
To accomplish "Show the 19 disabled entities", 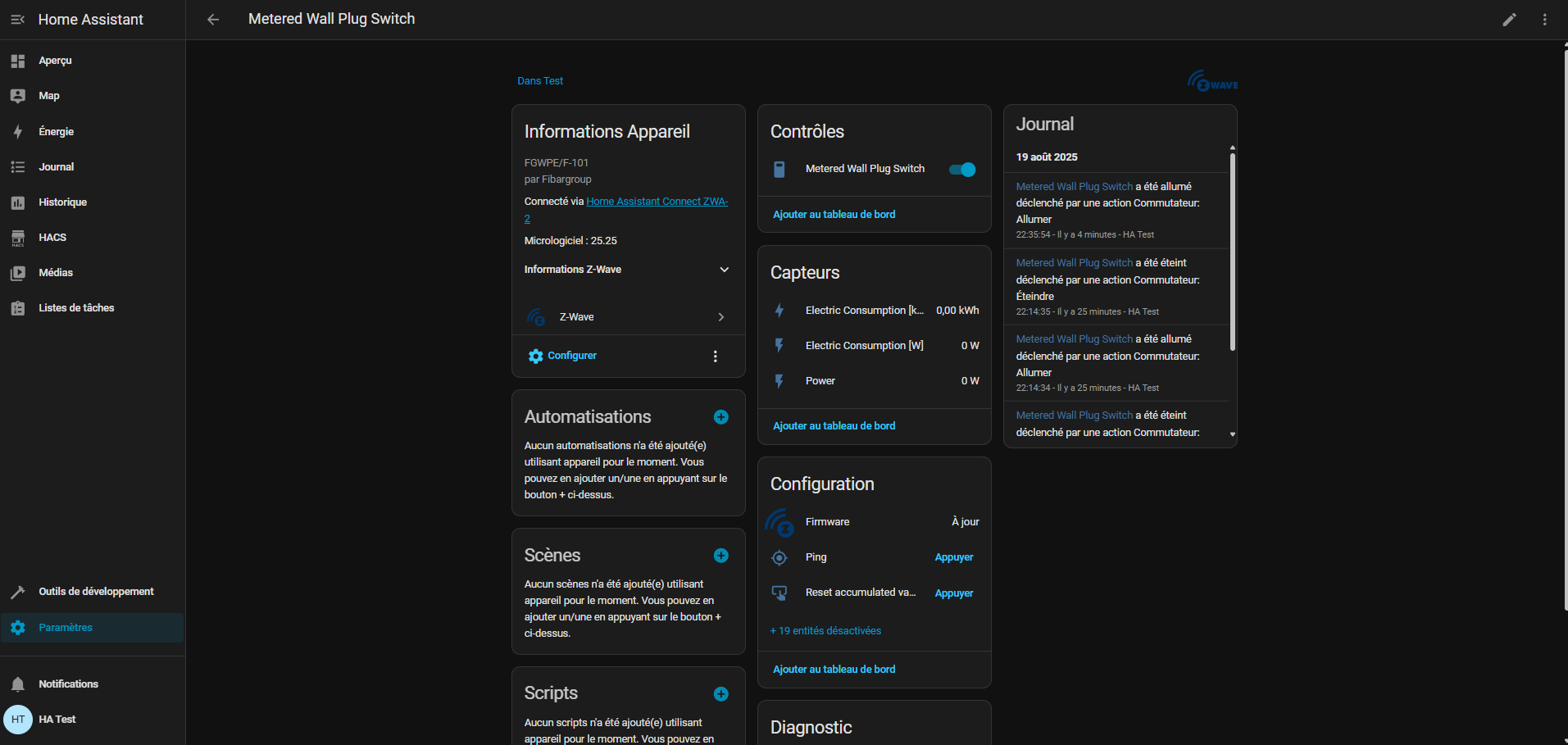I will [825, 631].
